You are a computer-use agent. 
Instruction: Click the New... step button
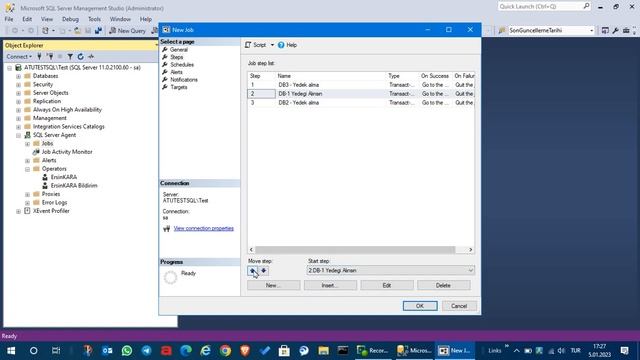[273, 285]
